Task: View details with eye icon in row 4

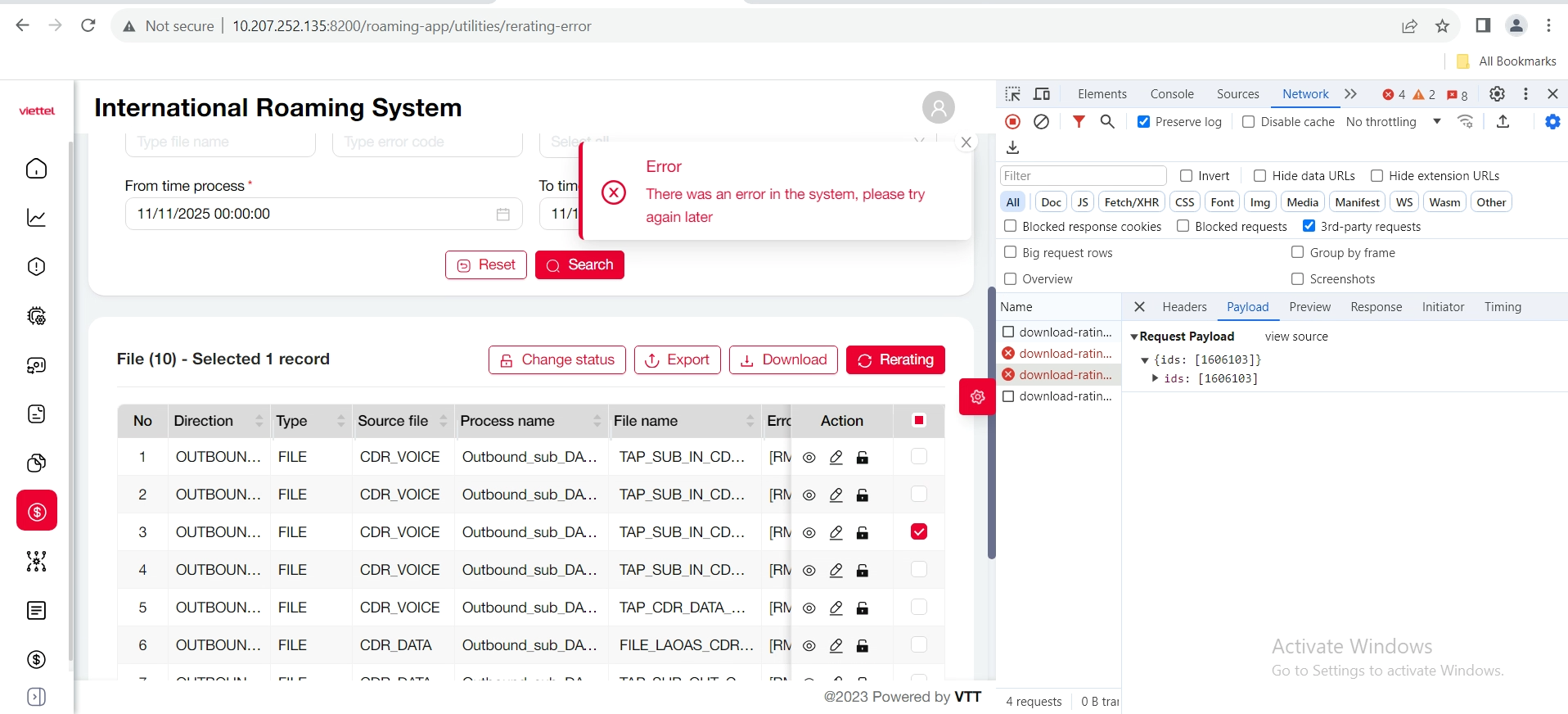Action: pos(809,571)
